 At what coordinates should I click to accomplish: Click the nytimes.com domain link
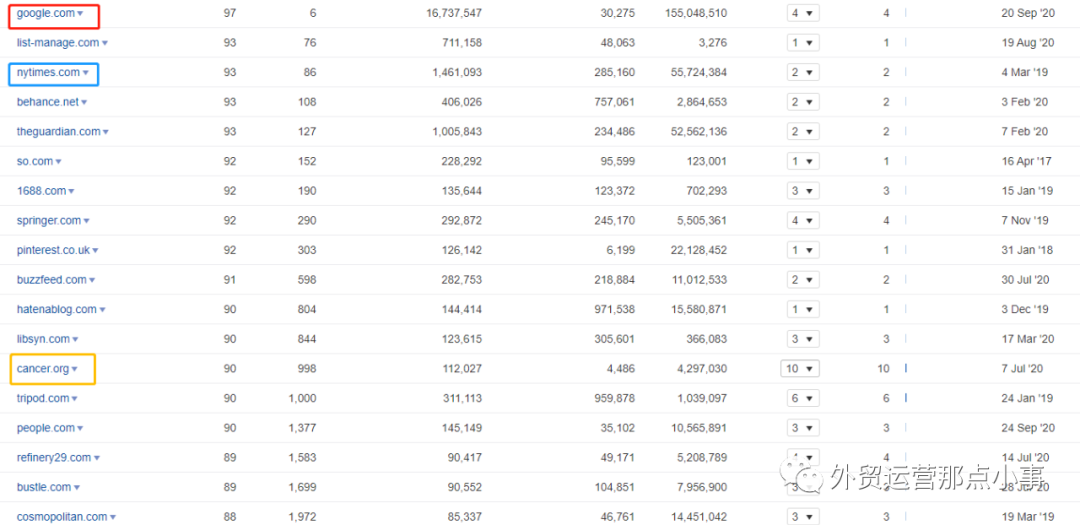pyautogui.click(x=48, y=72)
